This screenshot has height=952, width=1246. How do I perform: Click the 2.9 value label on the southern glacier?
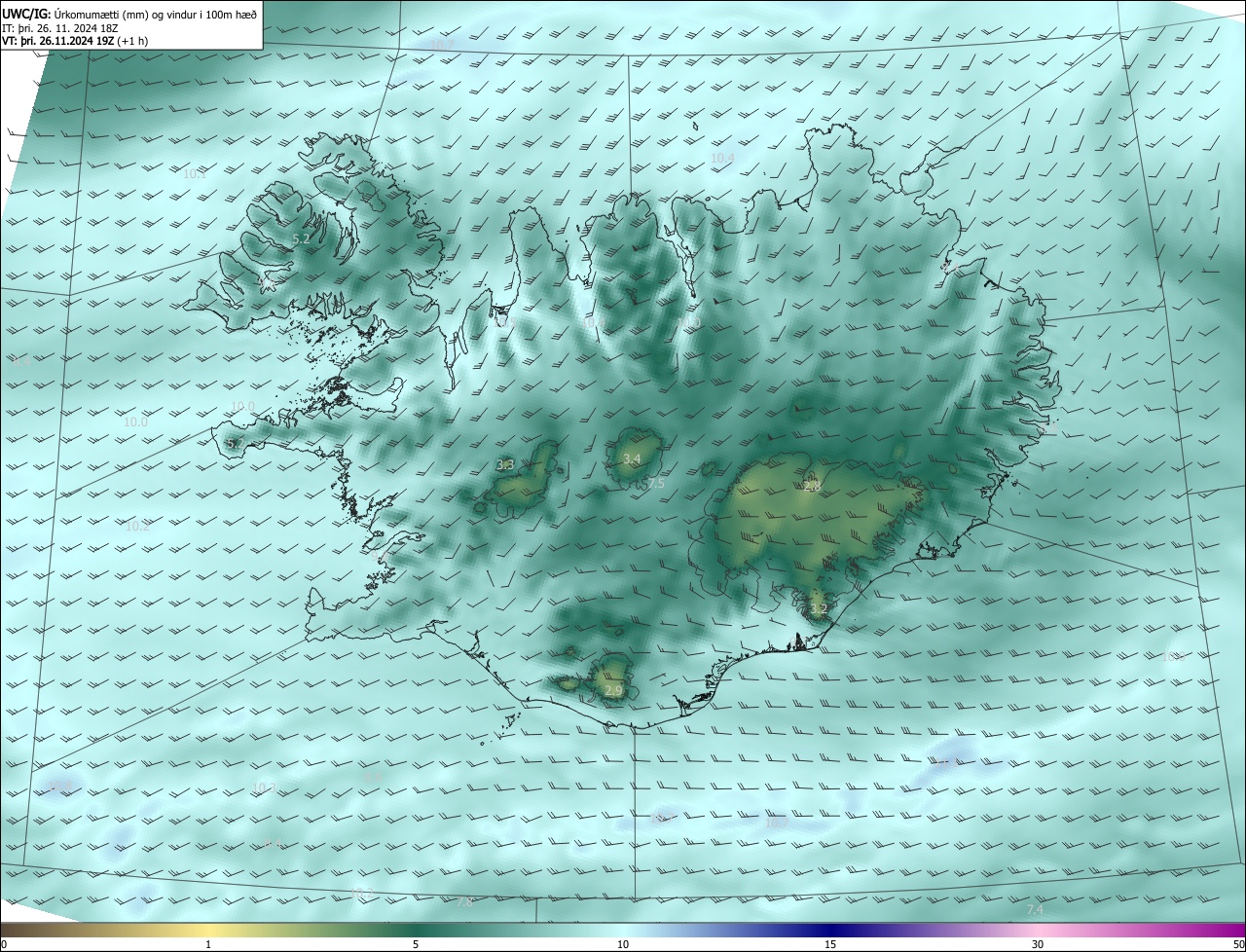pos(613,691)
